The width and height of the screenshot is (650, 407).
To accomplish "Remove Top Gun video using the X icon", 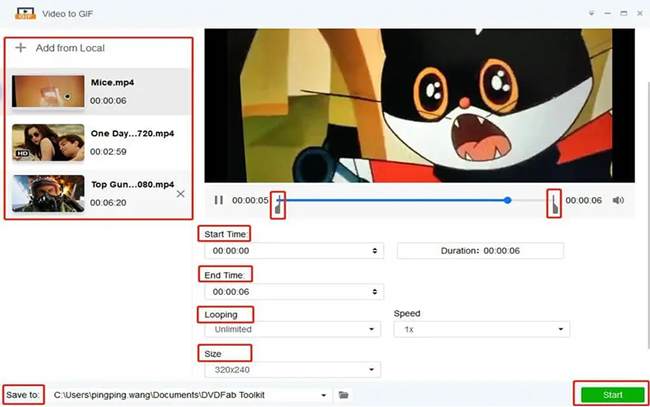I will (x=180, y=193).
